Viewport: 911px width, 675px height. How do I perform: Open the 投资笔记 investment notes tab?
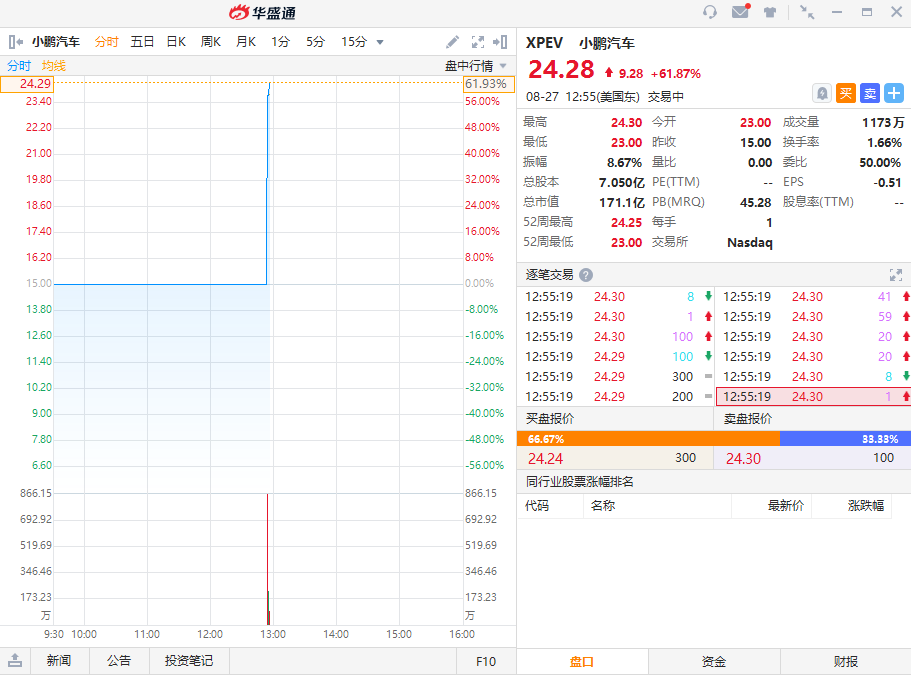189,660
